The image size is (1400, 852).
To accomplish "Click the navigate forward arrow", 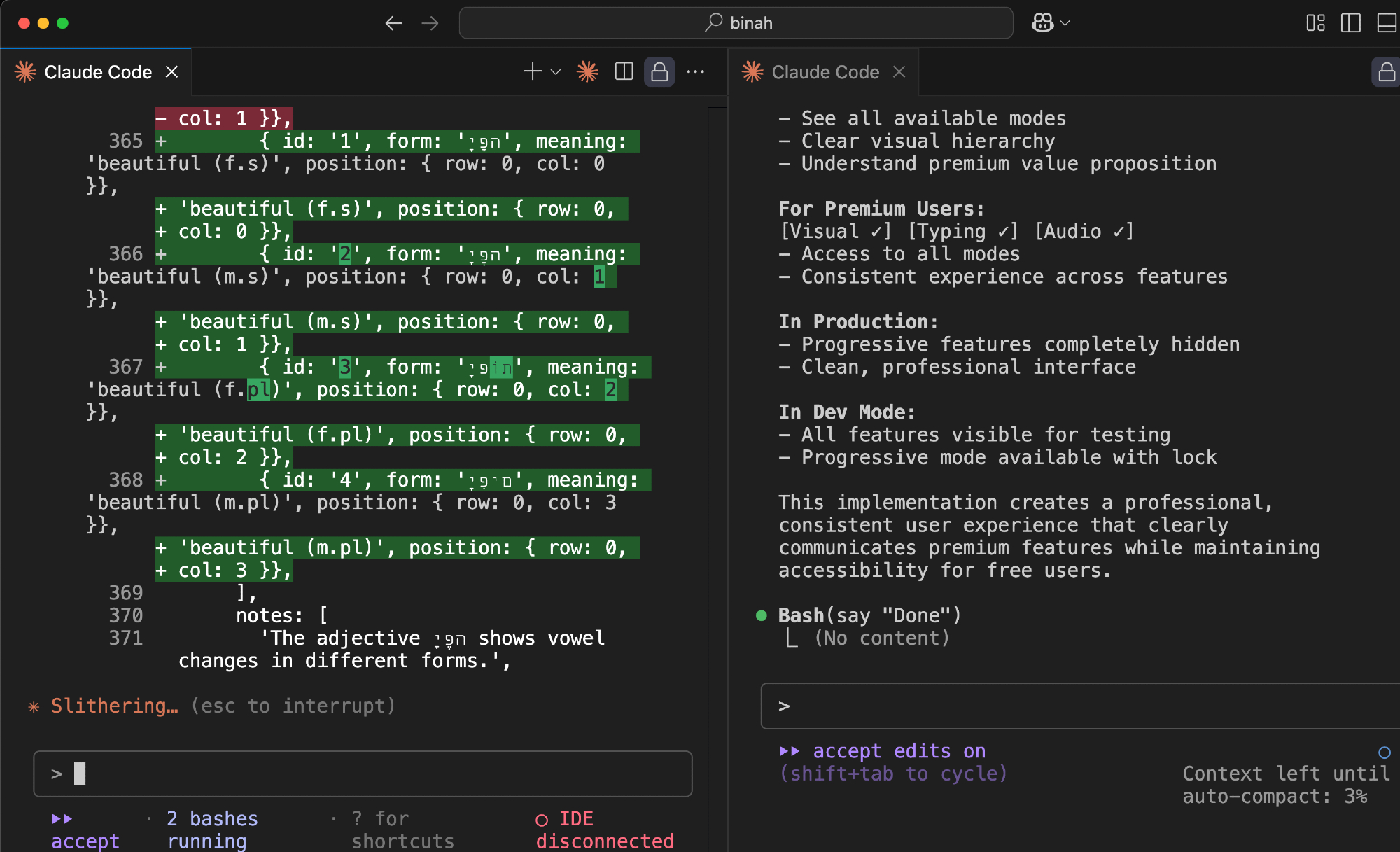I will point(430,23).
